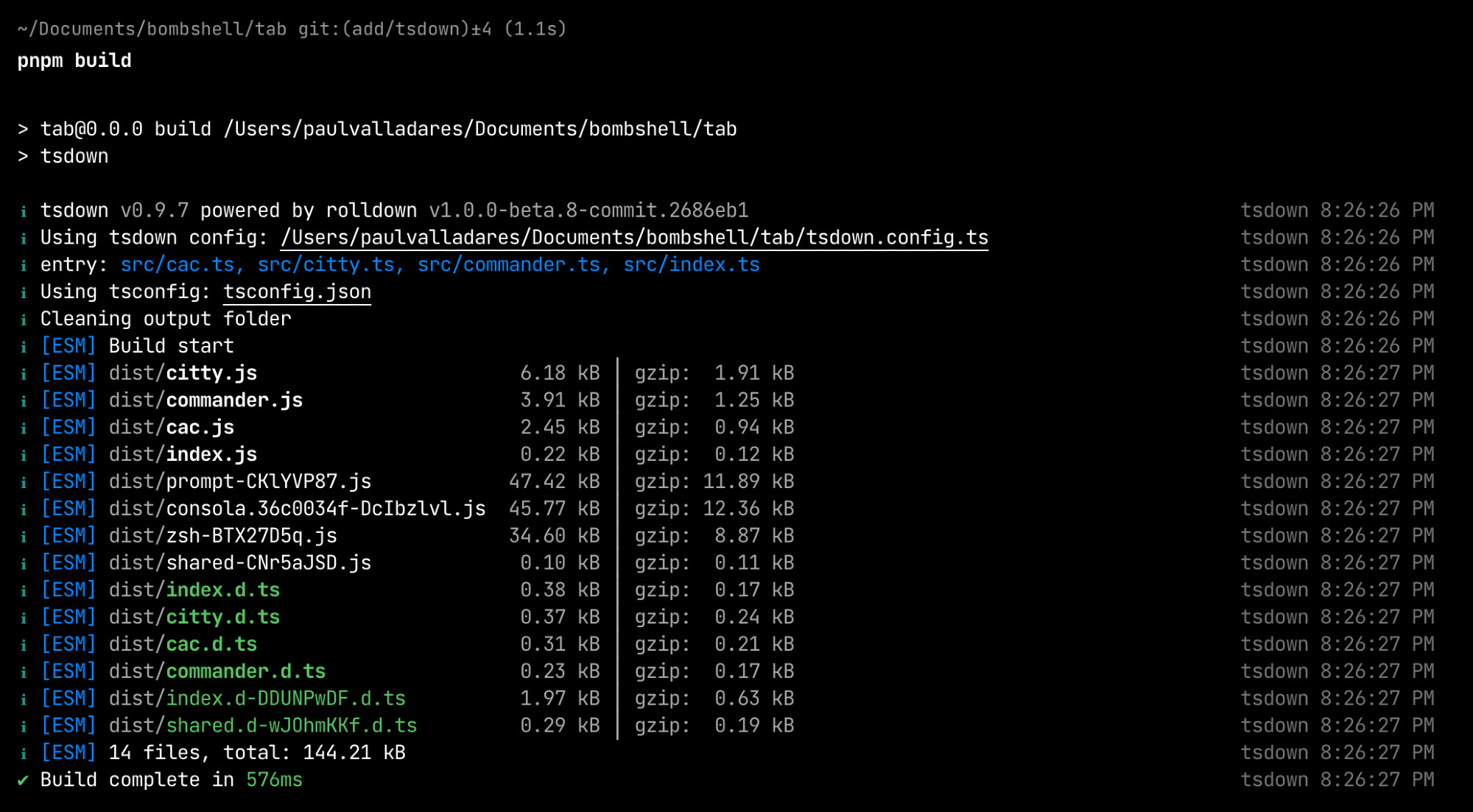Click the dist/cac.js file name

click(x=172, y=428)
